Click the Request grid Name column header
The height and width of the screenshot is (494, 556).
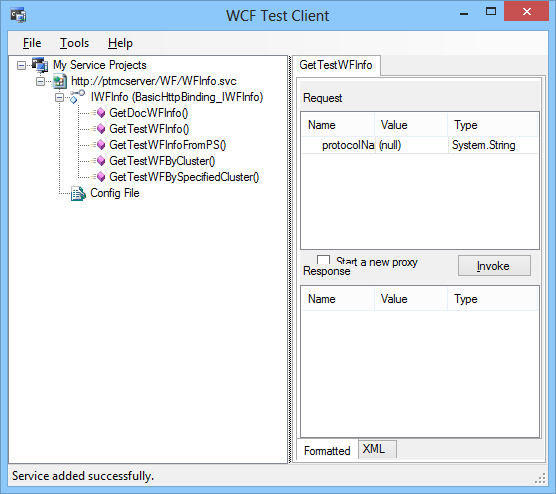coord(338,125)
